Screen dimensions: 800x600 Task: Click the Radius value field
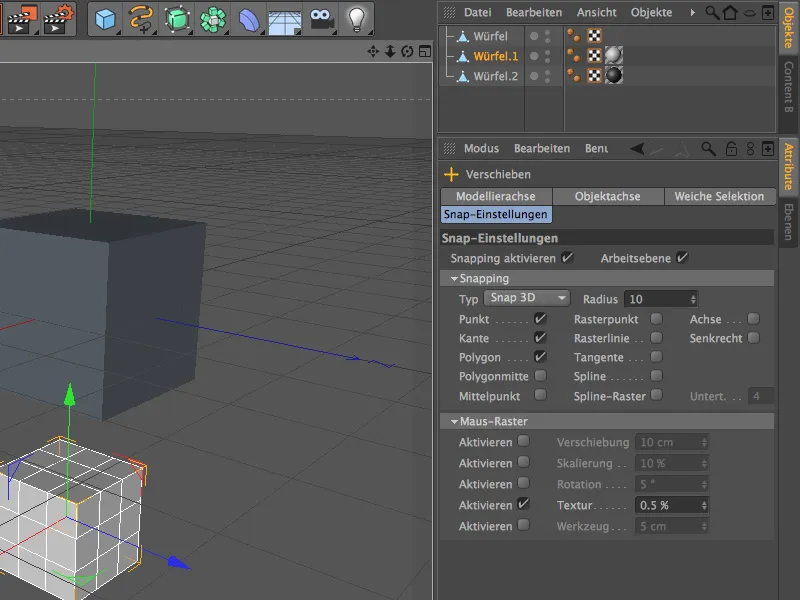(655, 299)
